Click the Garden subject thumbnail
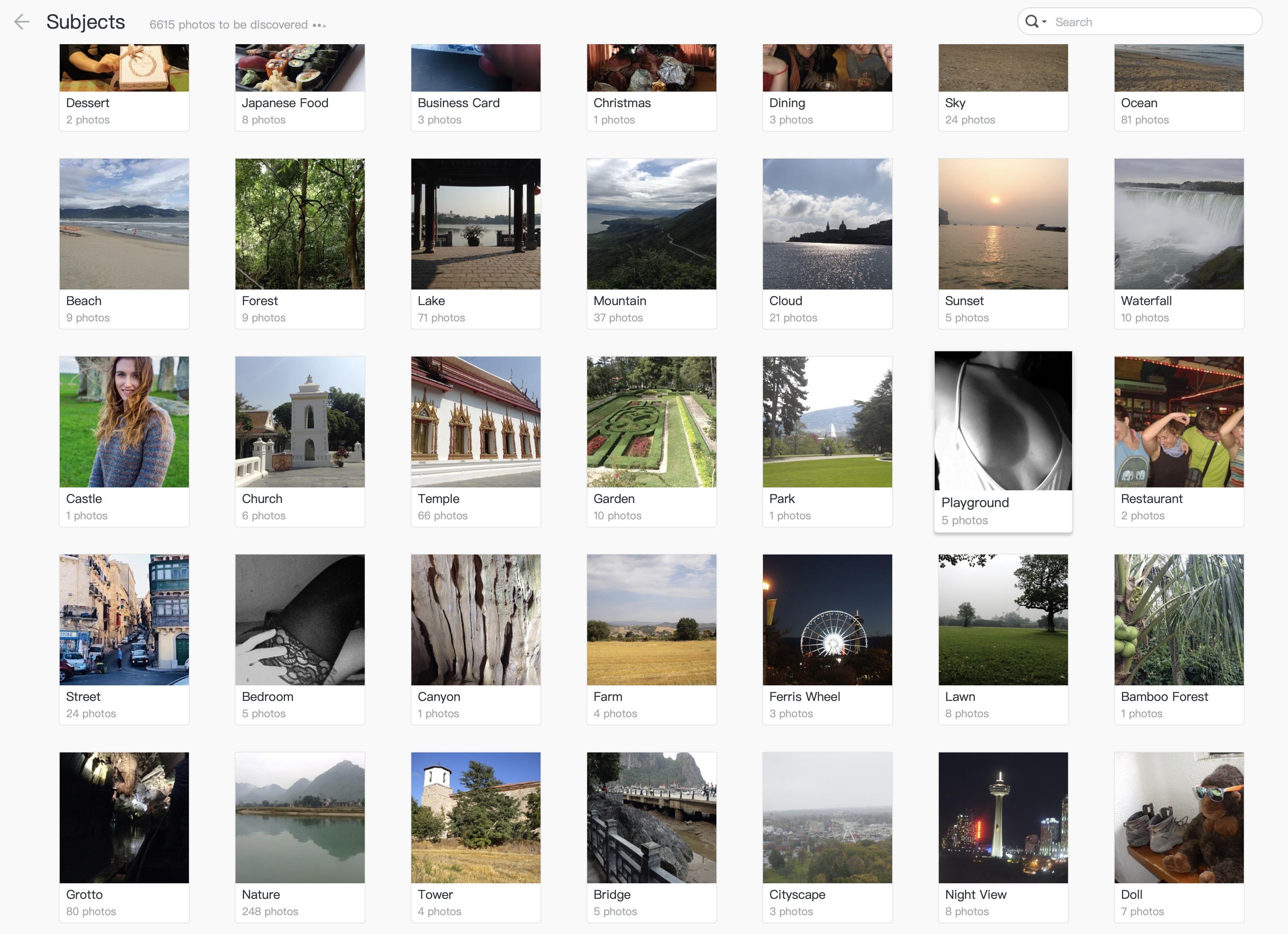The width and height of the screenshot is (1288, 934). click(x=651, y=422)
